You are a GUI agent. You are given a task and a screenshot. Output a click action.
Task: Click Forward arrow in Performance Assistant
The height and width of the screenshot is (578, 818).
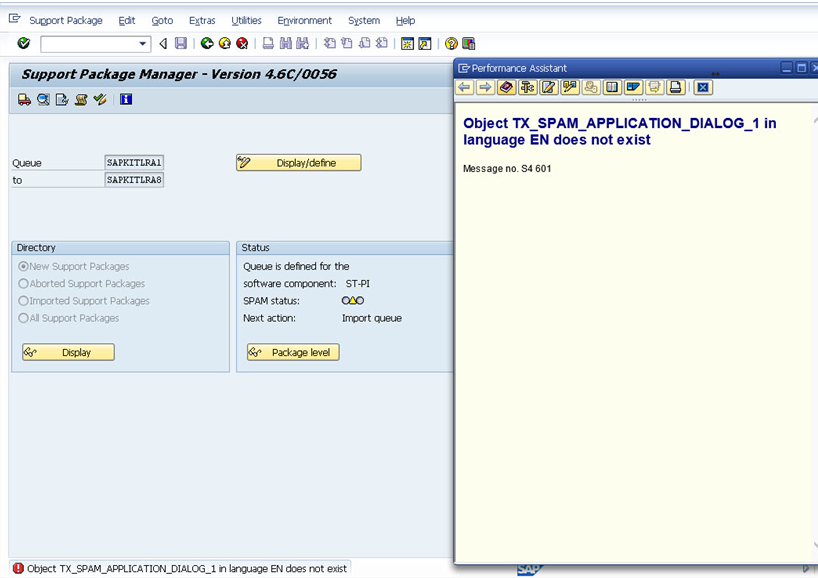(x=485, y=87)
